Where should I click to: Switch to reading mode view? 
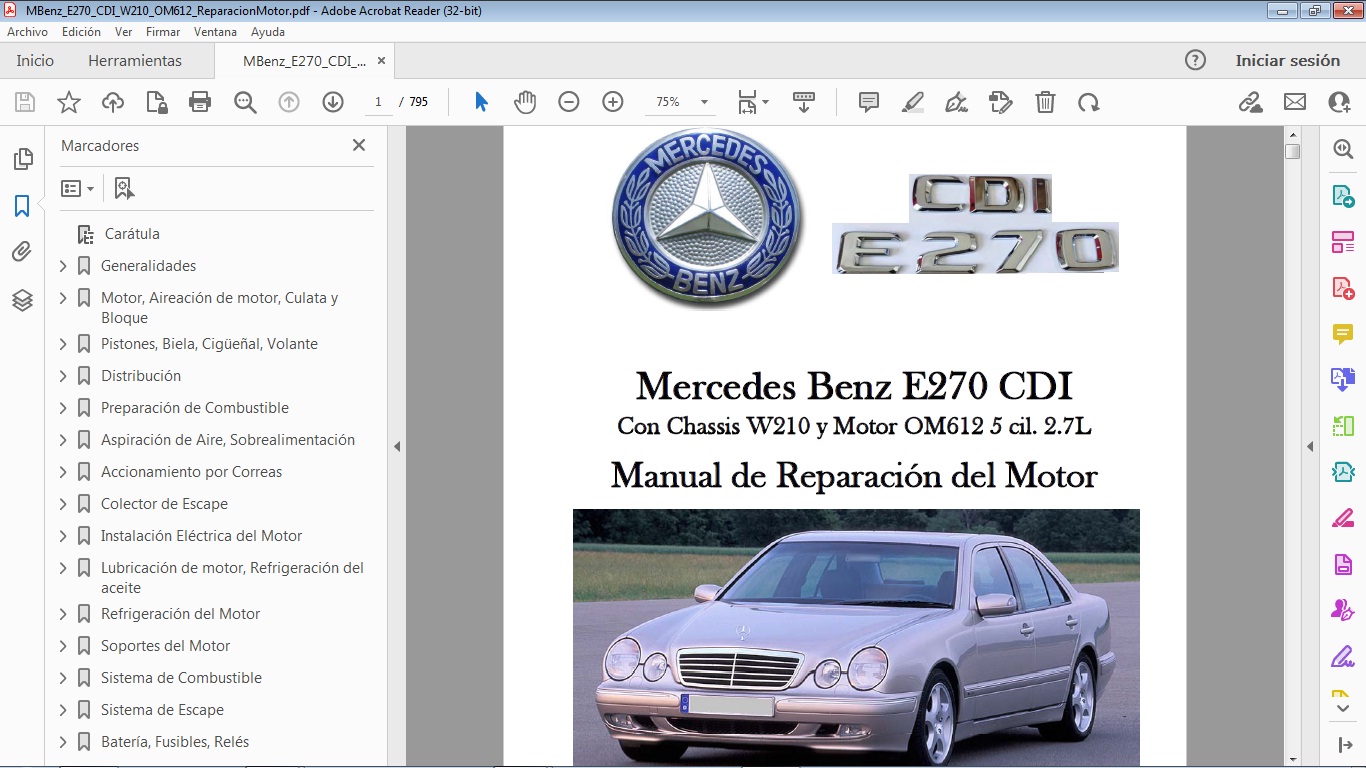tap(804, 102)
